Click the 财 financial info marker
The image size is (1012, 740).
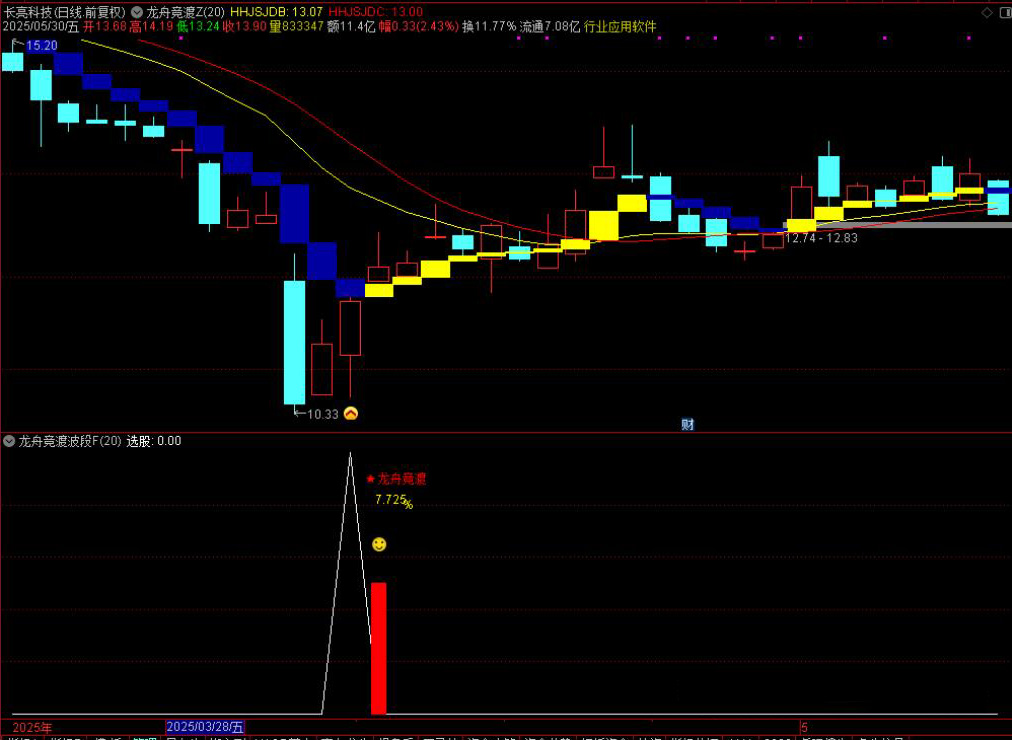(688, 424)
